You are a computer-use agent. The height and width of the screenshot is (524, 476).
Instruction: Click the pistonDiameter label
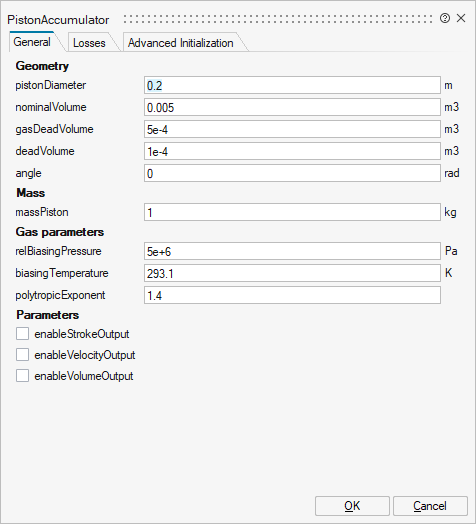click(51, 85)
